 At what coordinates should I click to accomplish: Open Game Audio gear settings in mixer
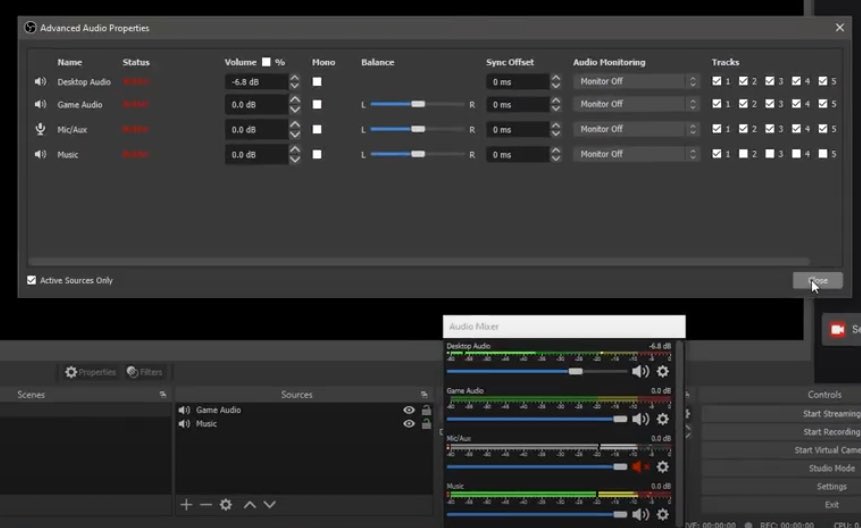[x=663, y=419]
